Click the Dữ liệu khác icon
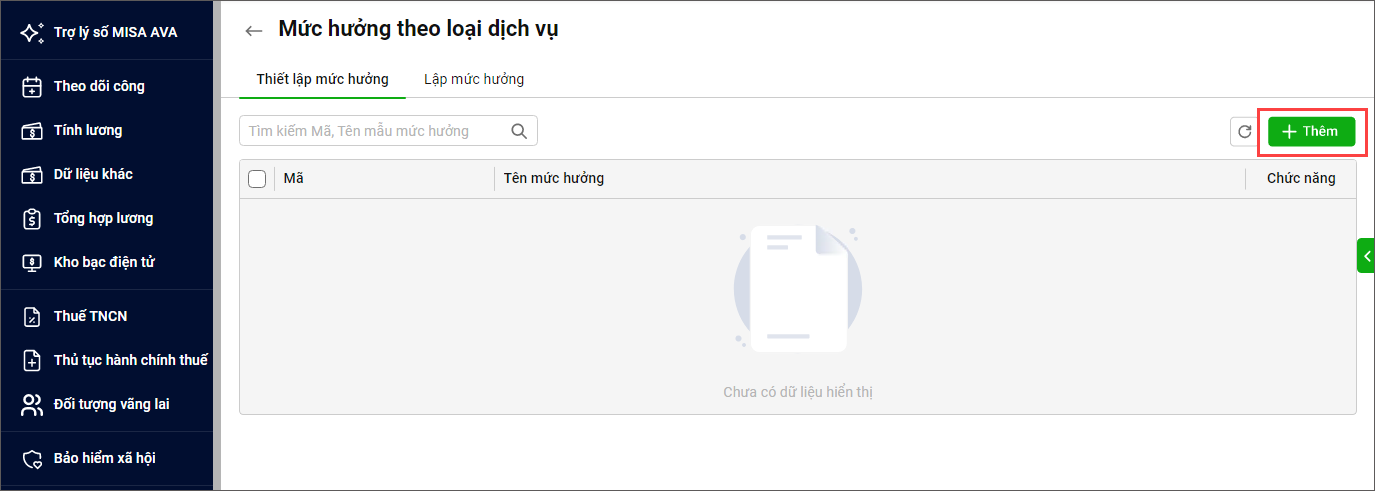This screenshot has width=1375, height=491. [32, 174]
